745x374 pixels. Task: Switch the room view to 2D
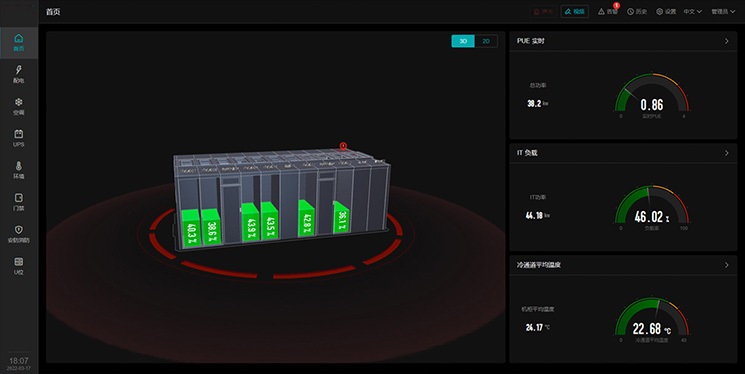486,41
